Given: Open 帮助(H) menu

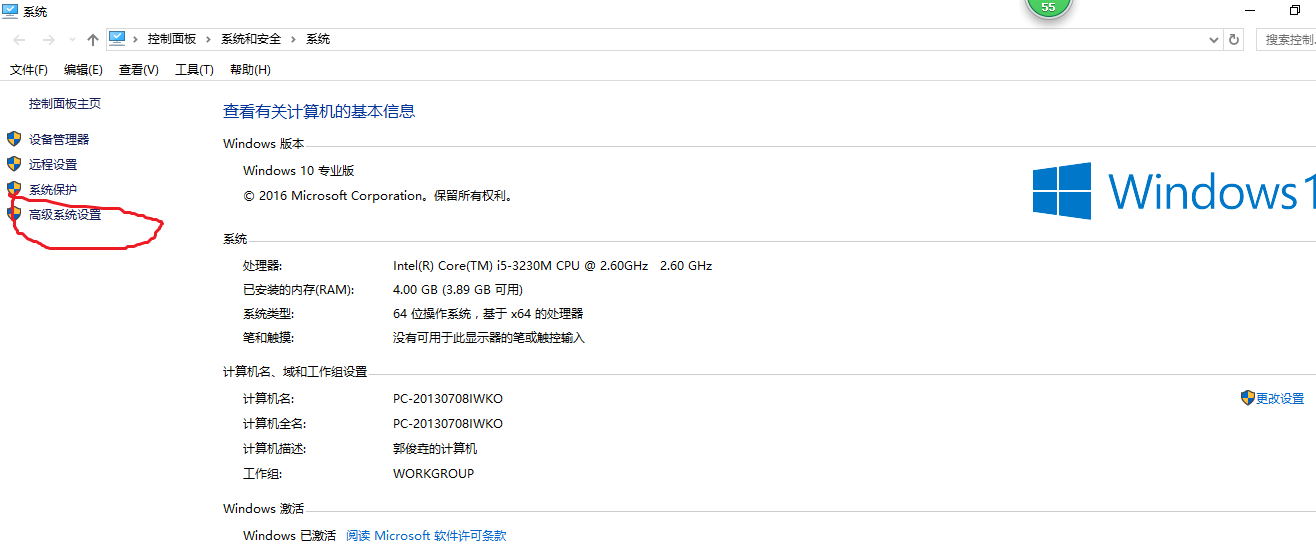Looking at the screenshot, I should click(250, 69).
